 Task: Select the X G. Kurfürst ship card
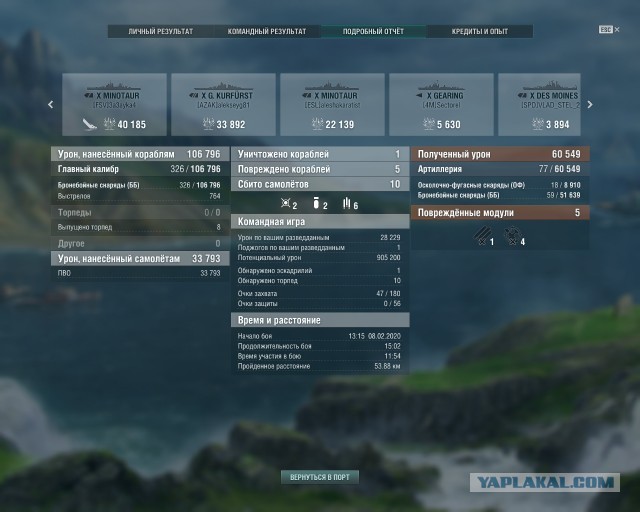[x=223, y=105]
